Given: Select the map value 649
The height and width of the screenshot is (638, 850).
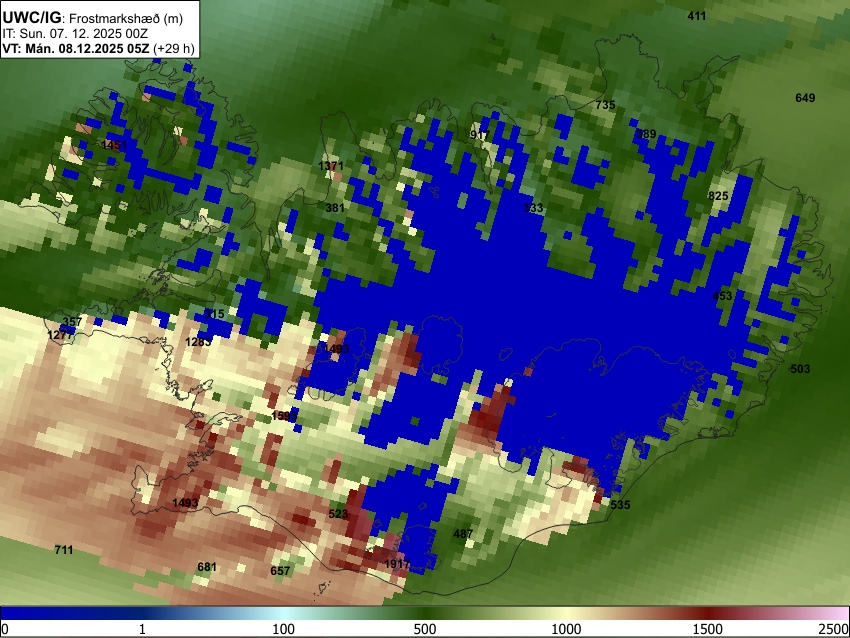Looking at the screenshot, I should pyautogui.click(x=805, y=98).
